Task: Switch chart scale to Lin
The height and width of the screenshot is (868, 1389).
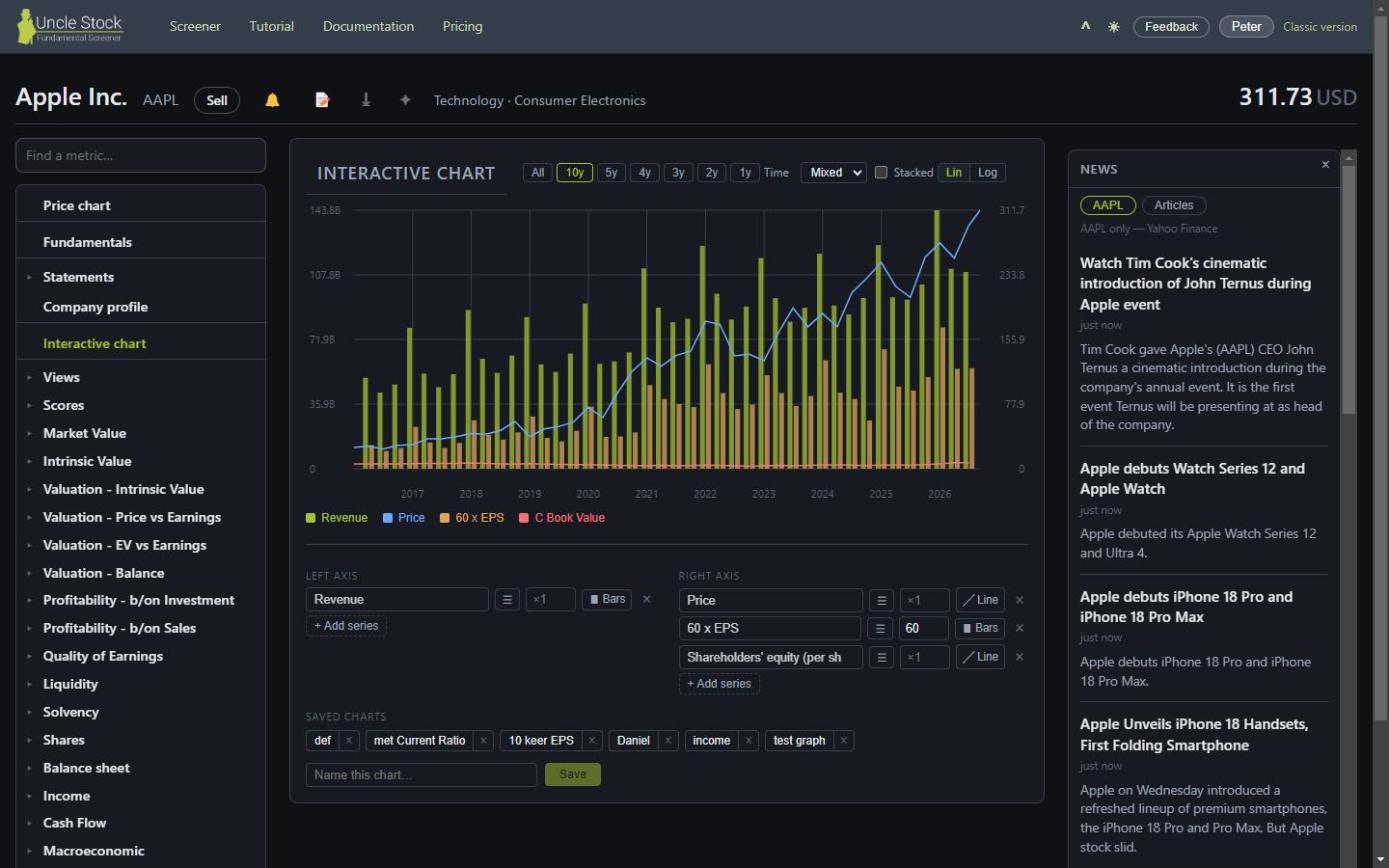Action: click(x=954, y=172)
